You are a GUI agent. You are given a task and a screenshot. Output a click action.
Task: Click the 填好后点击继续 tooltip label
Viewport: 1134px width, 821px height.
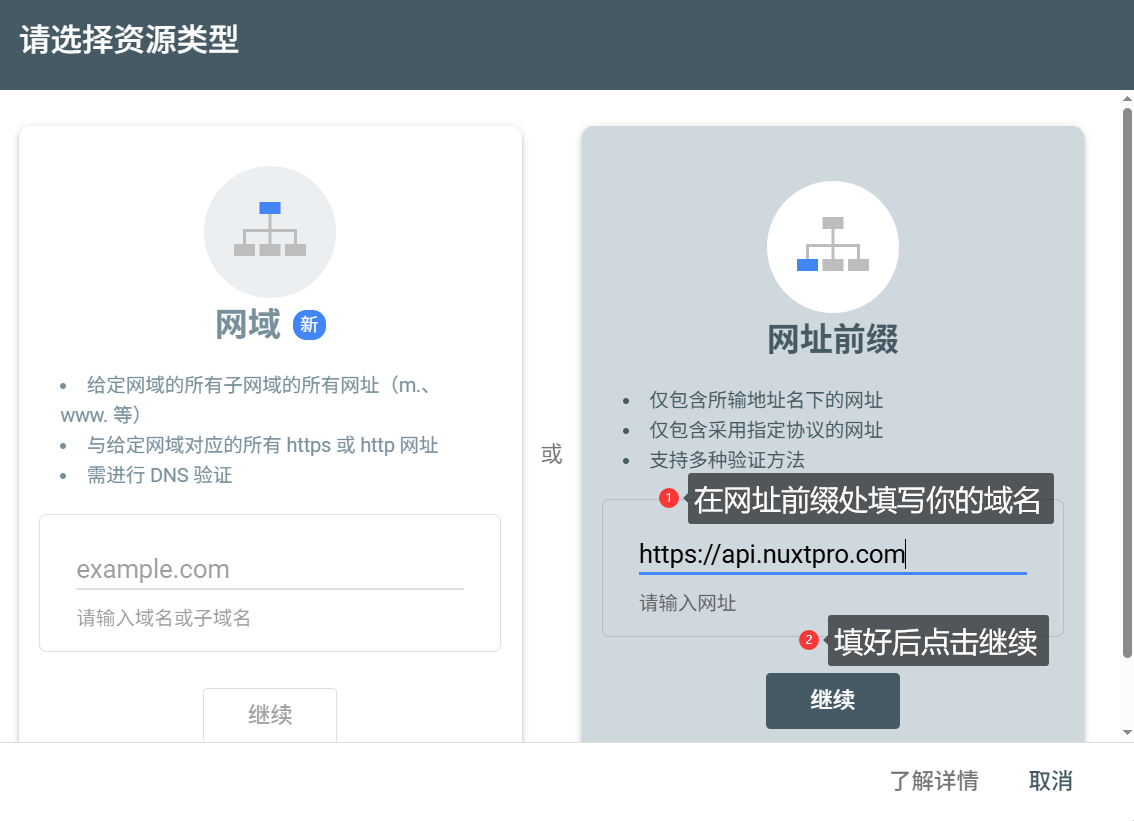coord(937,641)
